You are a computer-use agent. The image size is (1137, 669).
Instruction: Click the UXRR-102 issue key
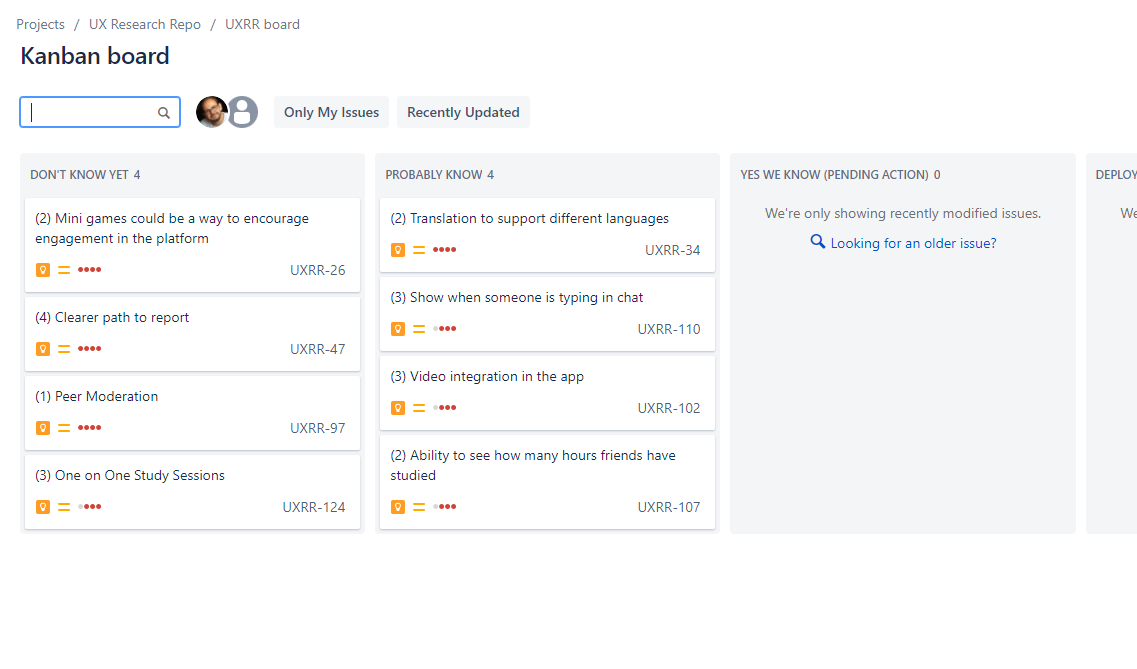coord(668,407)
